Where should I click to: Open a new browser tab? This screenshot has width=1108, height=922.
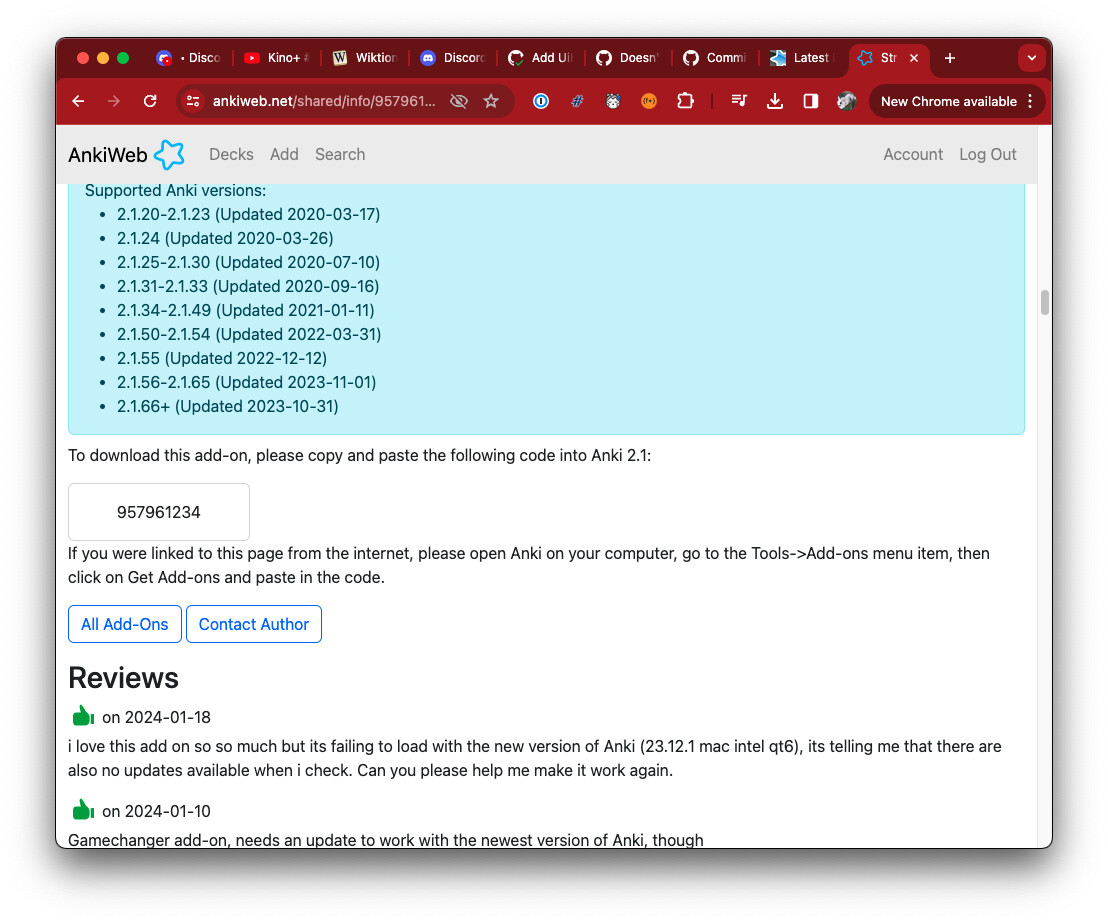pos(950,58)
